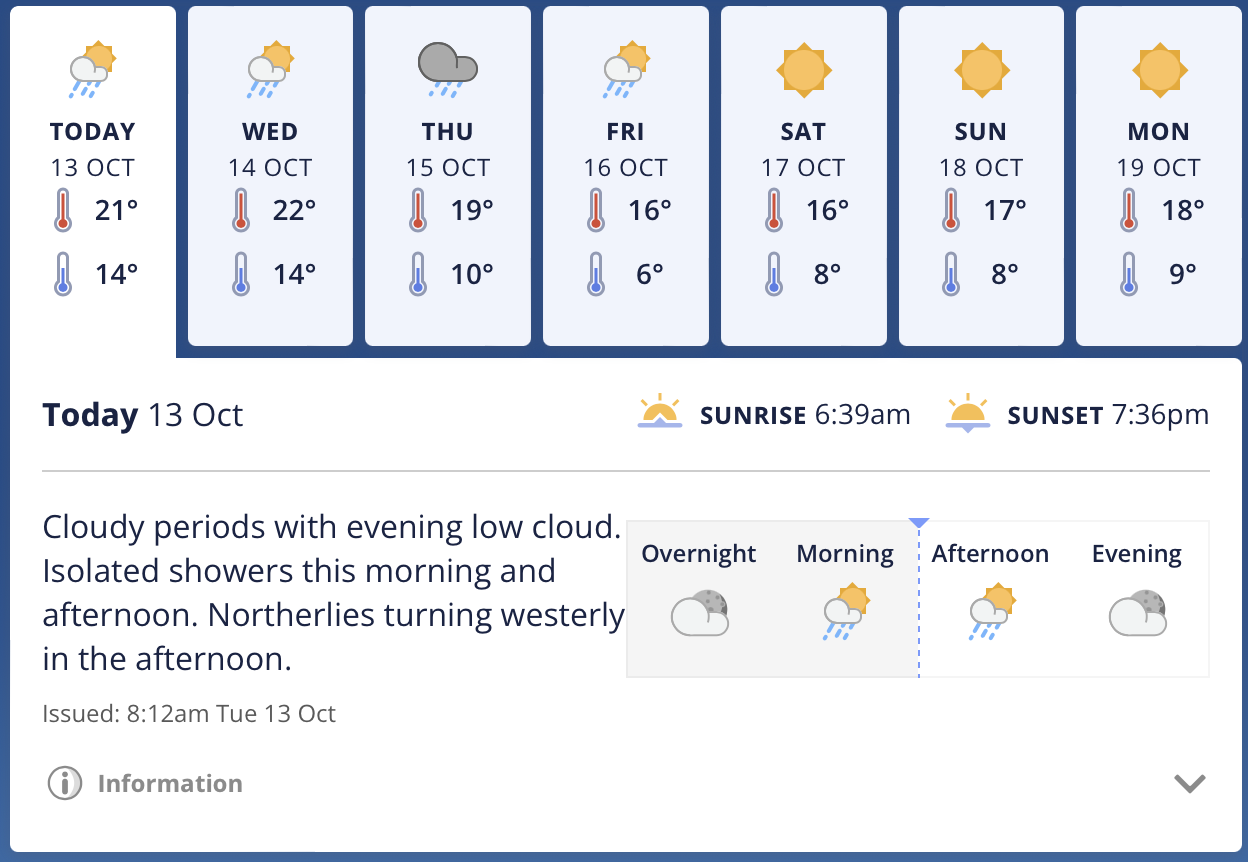Click Thursday's rain cloud icon
This screenshot has width=1248, height=862.
pos(447,70)
